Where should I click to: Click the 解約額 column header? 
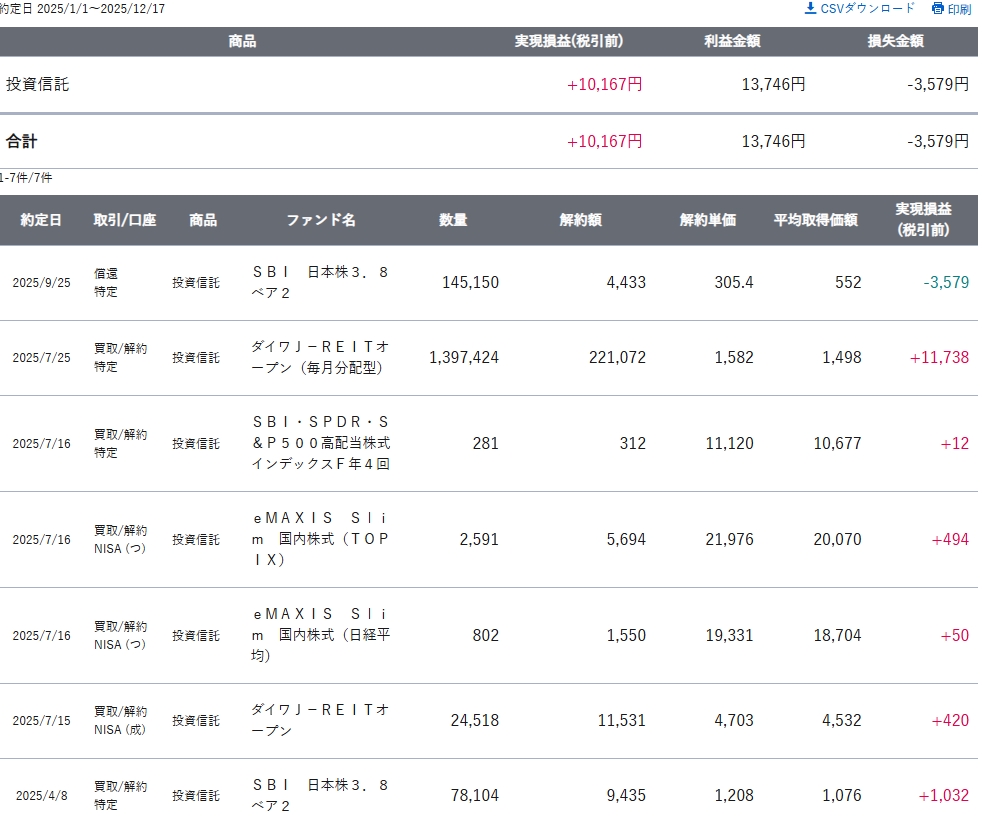coord(580,220)
